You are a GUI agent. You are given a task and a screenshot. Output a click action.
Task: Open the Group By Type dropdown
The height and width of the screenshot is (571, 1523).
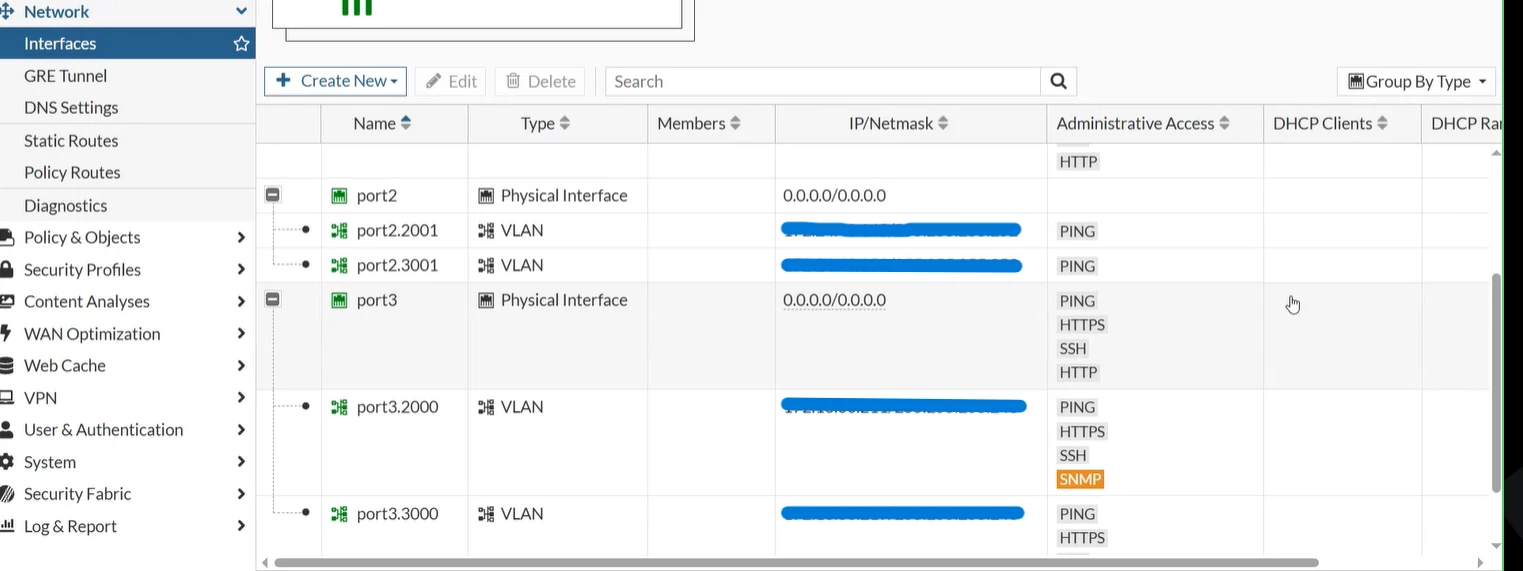[x=1417, y=81]
